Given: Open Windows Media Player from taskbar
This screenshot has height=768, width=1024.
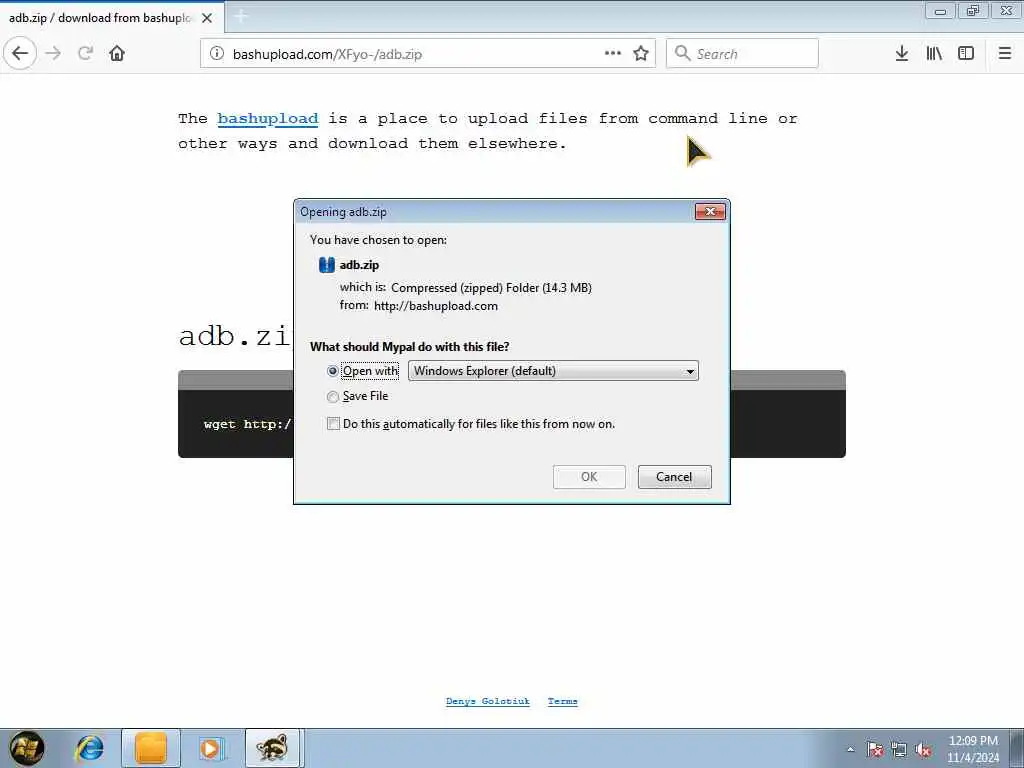Looking at the screenshot, I should (x=211, y=748).
